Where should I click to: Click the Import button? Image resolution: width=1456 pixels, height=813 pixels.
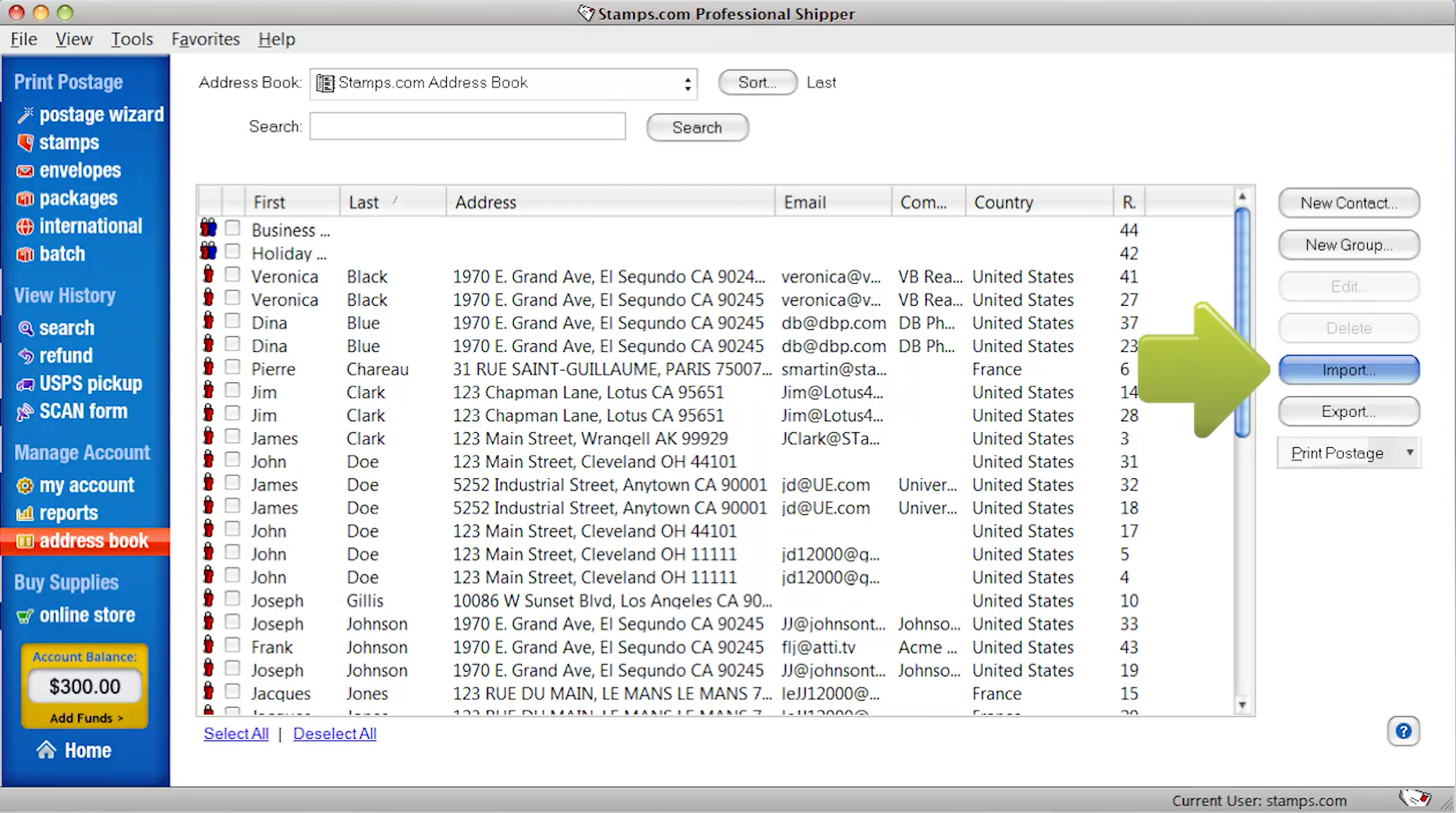coord(1348,370)
